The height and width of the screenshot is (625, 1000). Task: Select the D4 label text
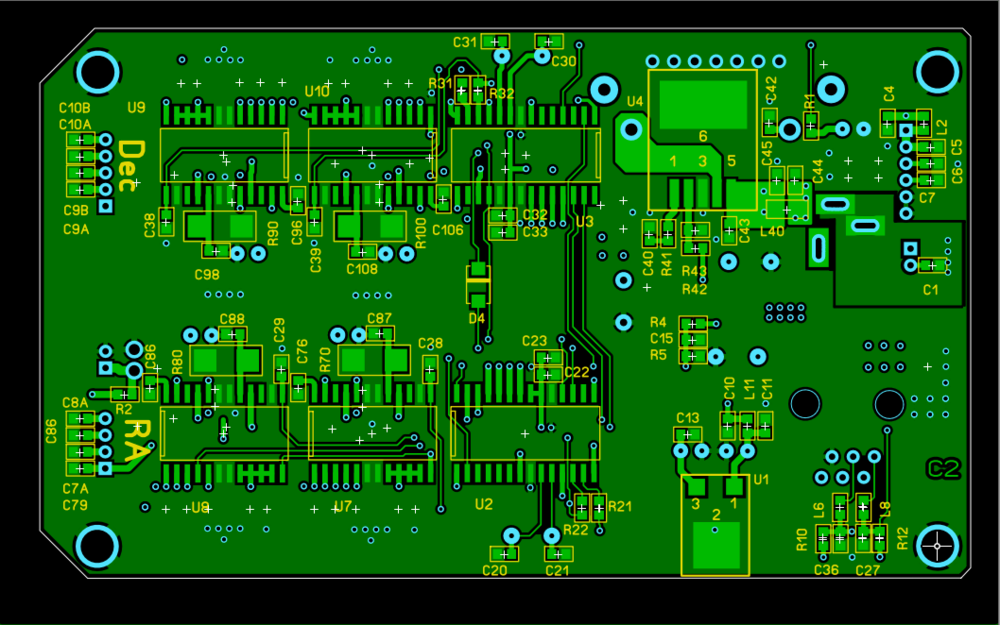click(x=477, y=318)
